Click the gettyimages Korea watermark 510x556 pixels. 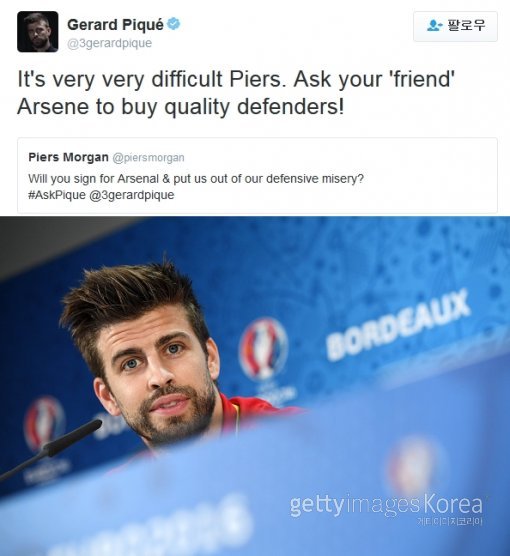(x=386, y=506)
